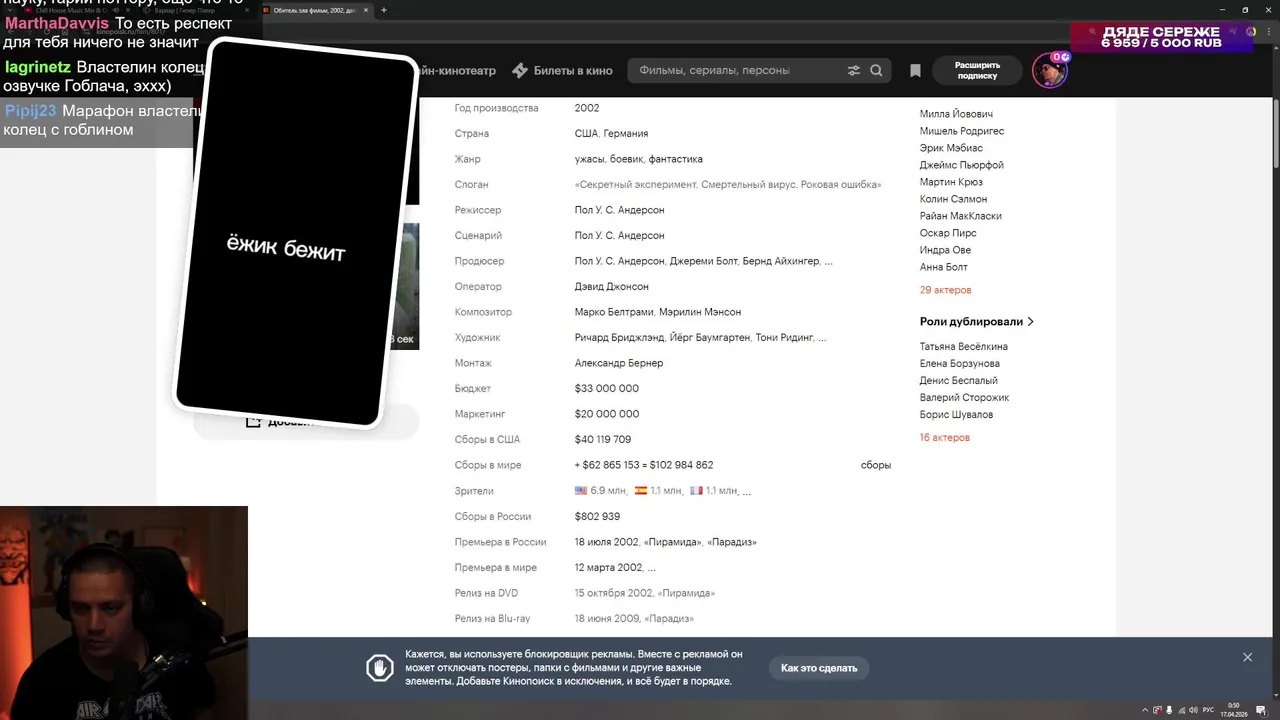Select the США country link

click(586, 134)
